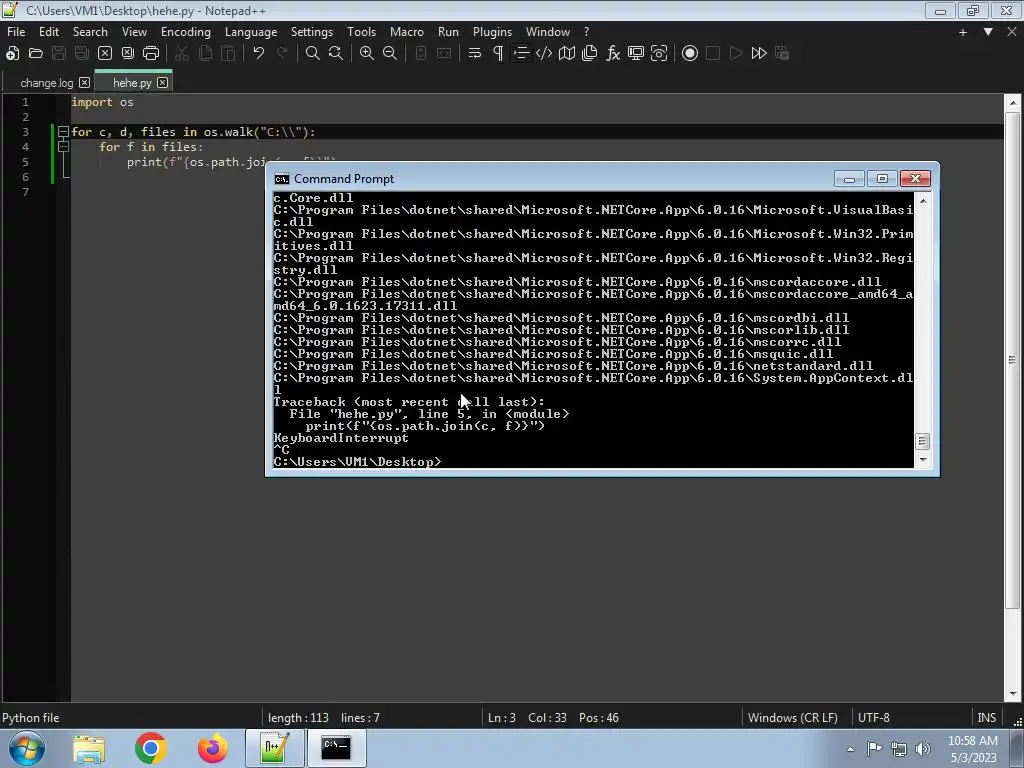The width and height of the screenshot is (1024, 768).
Task: Click the Close file toolbar icon
Action: pyautogui.click(x=104, y=54)
